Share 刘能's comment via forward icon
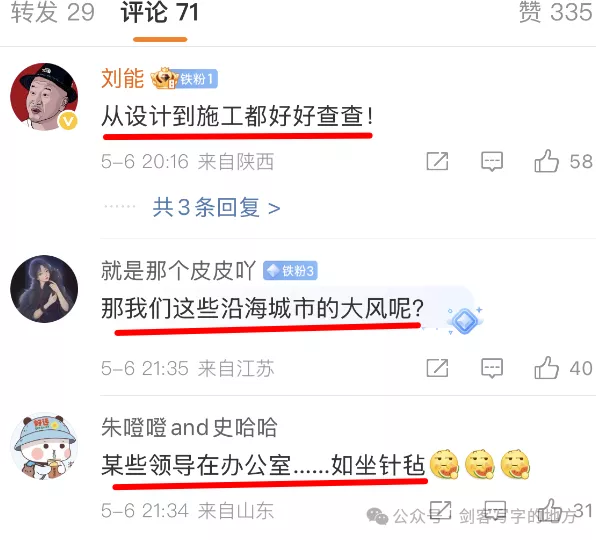Screen dimensions: 596x540 [x=437, y=161]
